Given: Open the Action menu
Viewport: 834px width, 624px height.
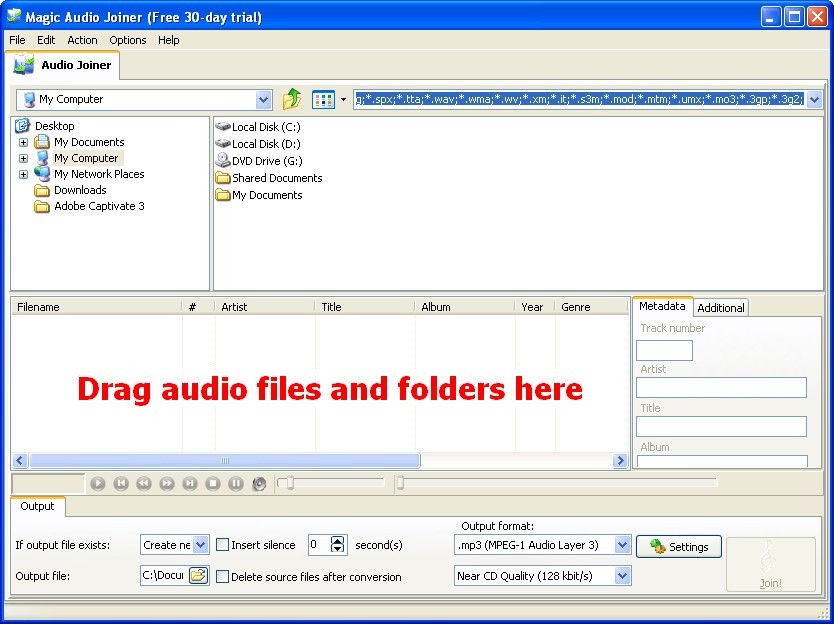Looking at the screenshot, I should [x=82, y=40].
